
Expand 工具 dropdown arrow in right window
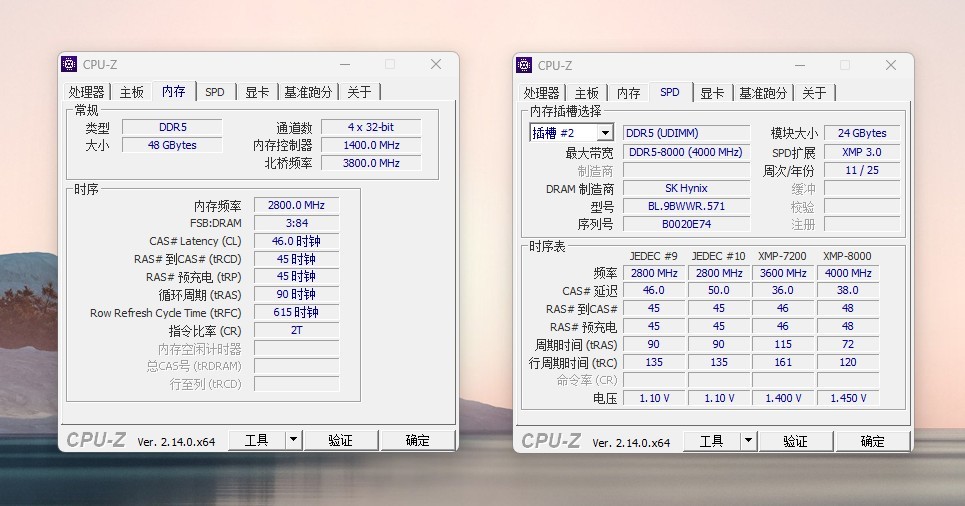pyautogui.click(x=748, y=441)
